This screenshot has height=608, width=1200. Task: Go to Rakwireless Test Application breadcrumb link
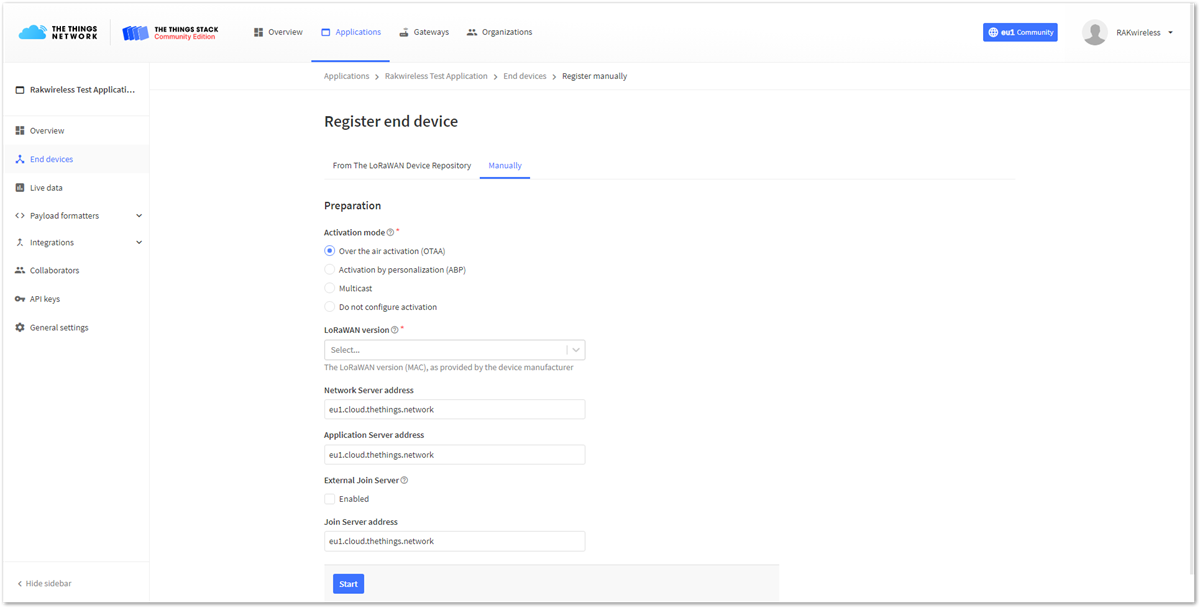pyautogui.click(x=436, y=76)
